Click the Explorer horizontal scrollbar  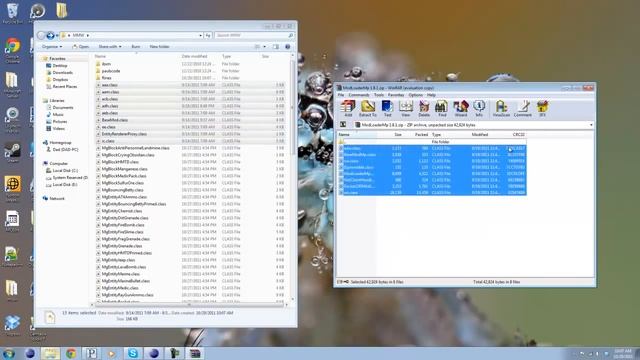coord(189,304)
